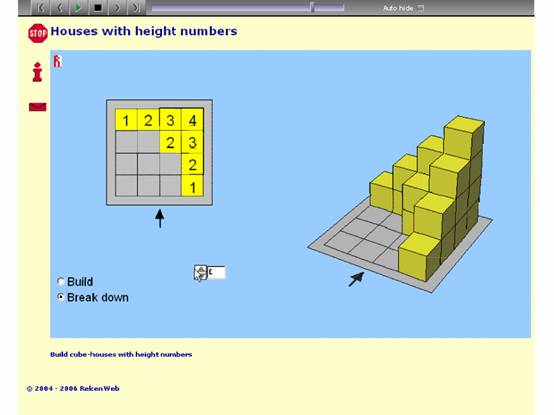
Task: Open the red info figure icon in sidebar
Action: coord(37,72)
